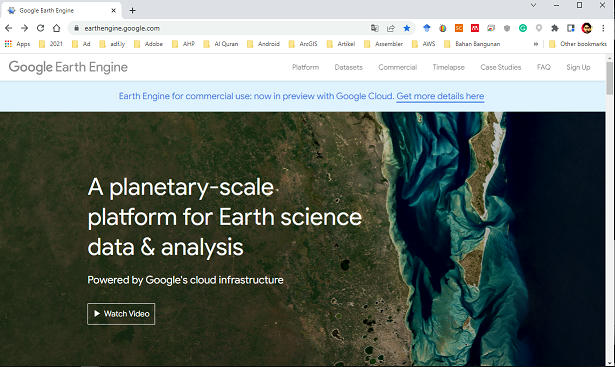The height and width of the screenshot is (367, 615).
Task: Open the home page via house icon
Action: (x=56, y=28)
